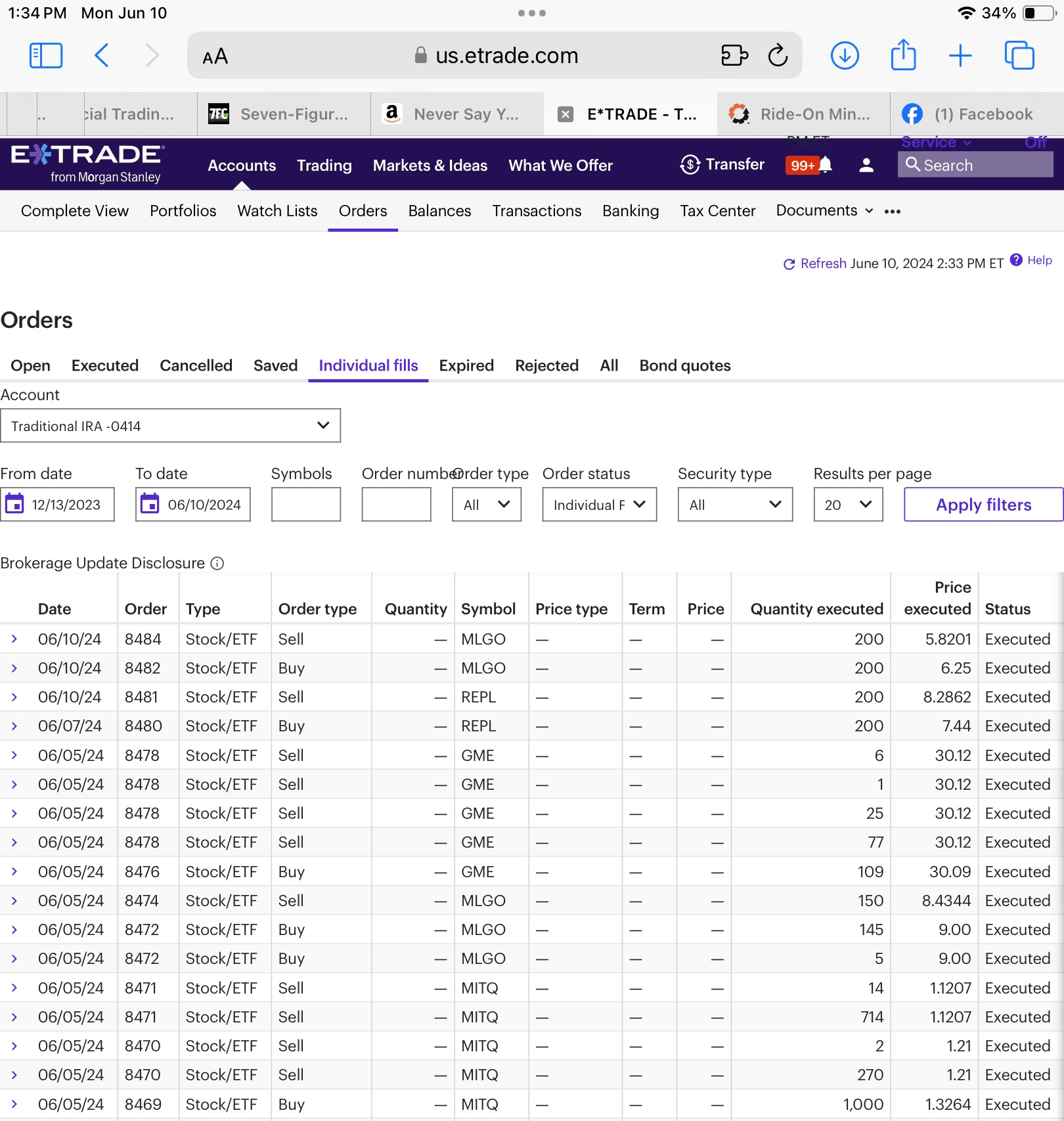This screenshot has height=1121, width=1064.
Task: Open the Traditional IRA account dropdown
Action: click(x=170, y=426)
